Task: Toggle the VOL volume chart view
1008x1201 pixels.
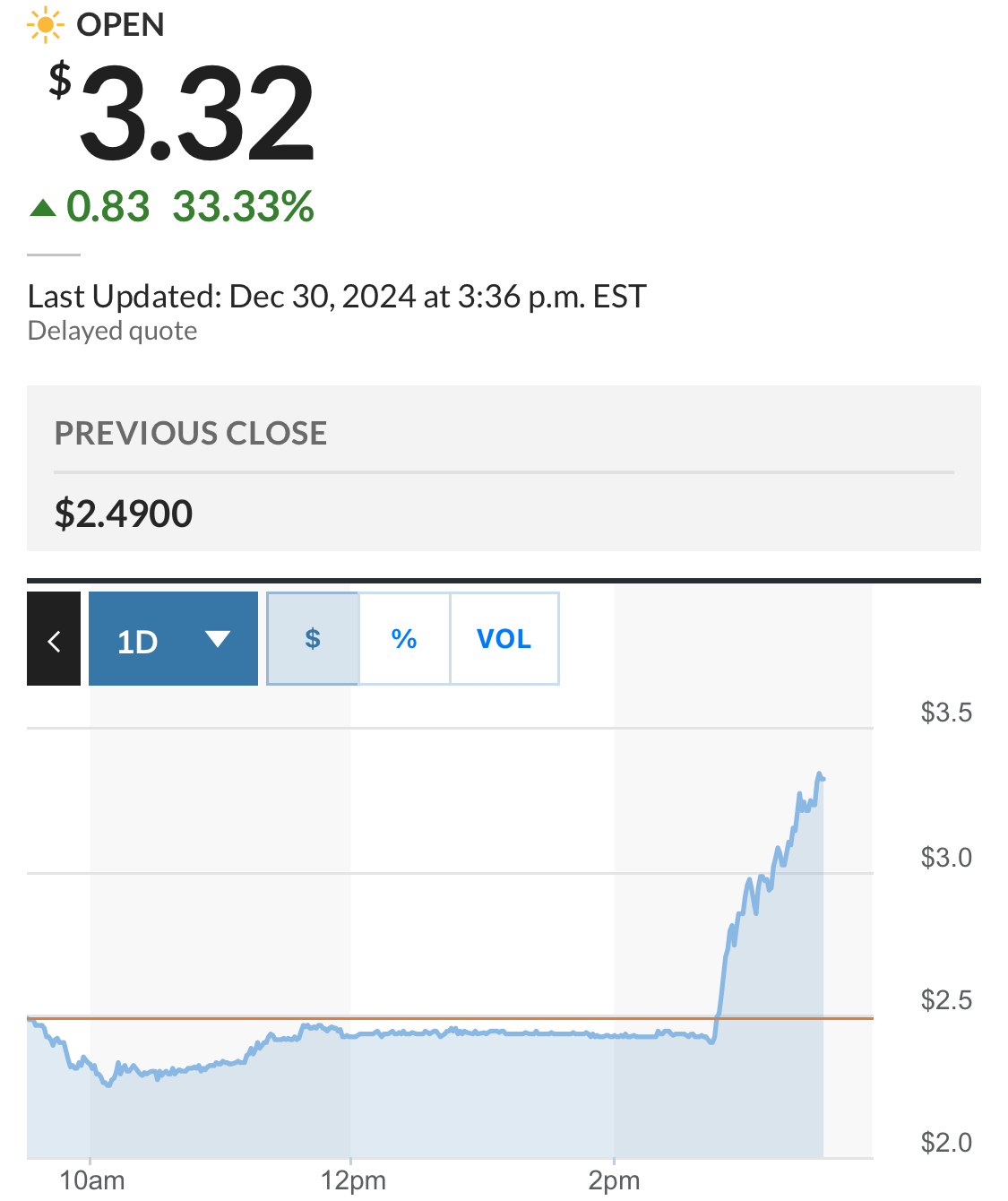Action: point(504,639)
